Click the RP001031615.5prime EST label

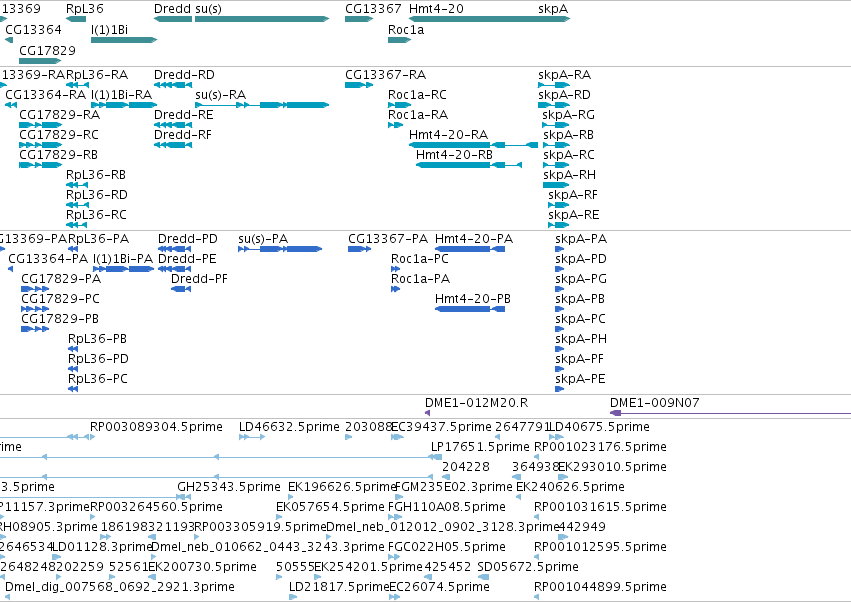601,507
